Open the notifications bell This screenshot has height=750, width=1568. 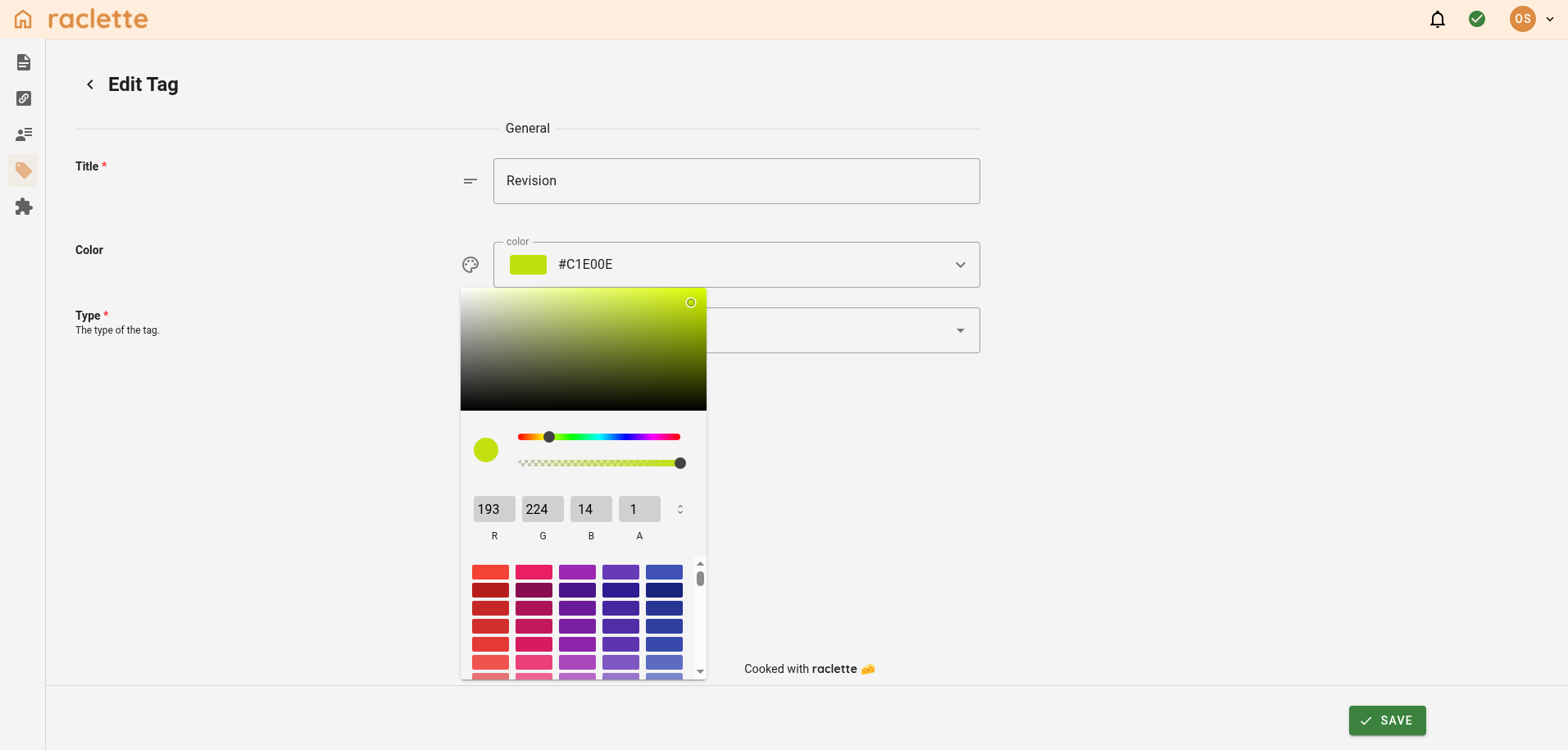(1437, 19)
